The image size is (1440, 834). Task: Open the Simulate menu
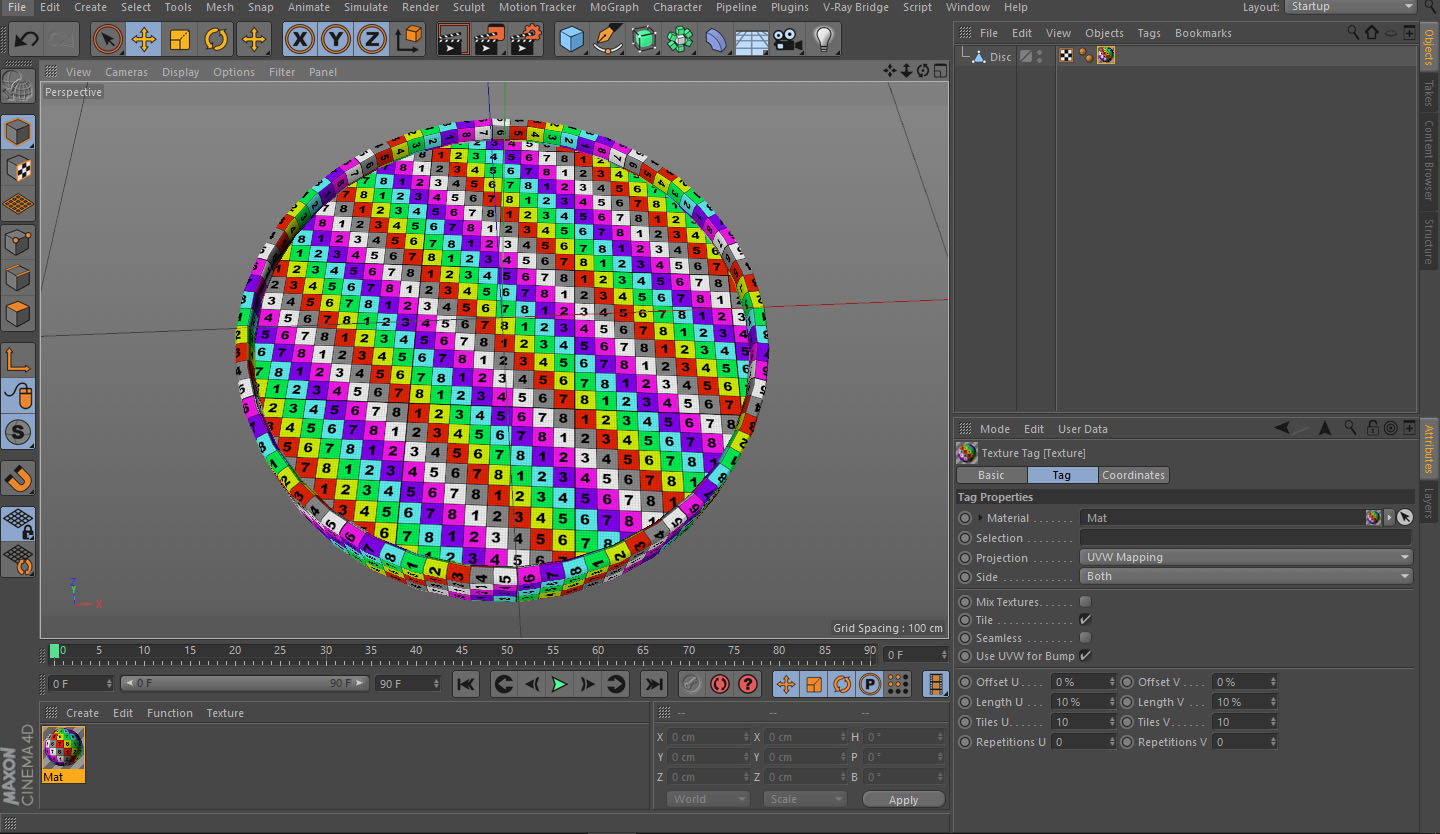pyautogui.click(x=366, y=7)
